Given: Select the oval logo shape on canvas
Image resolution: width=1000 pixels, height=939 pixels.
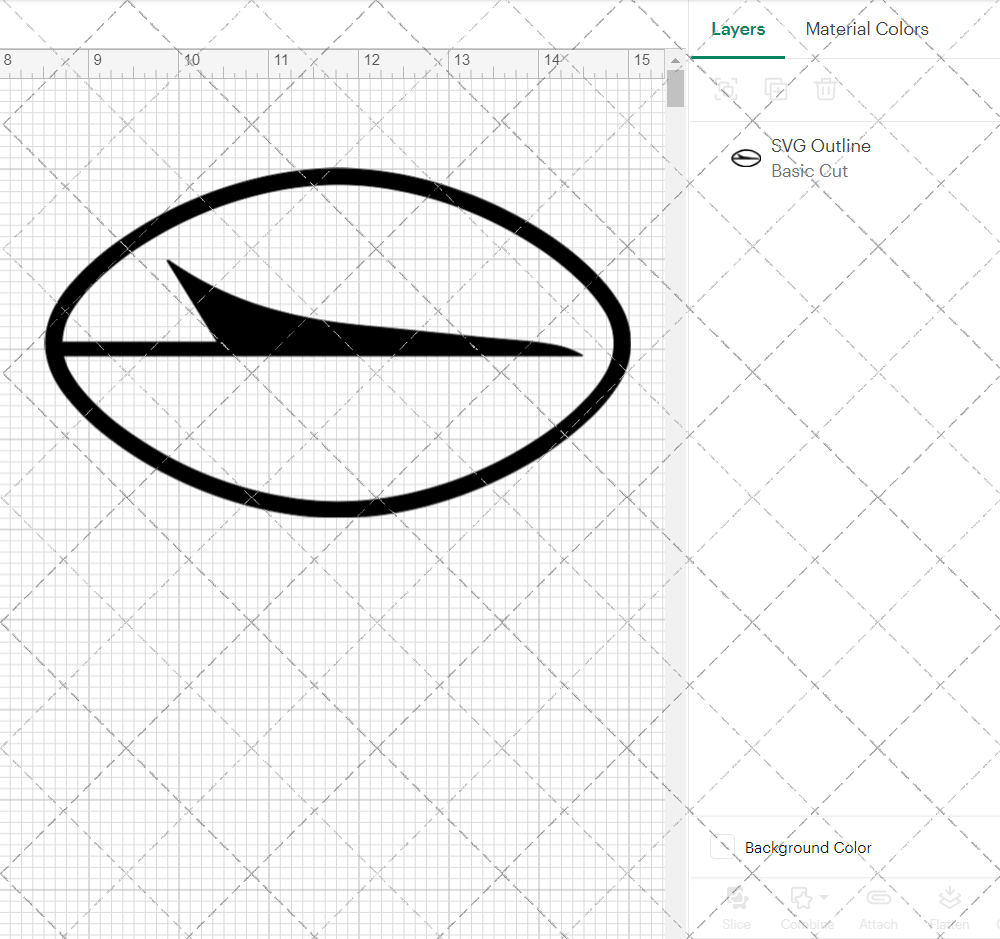Looking at the screenshot, I should pyautogui.click(x=337, y=343).
